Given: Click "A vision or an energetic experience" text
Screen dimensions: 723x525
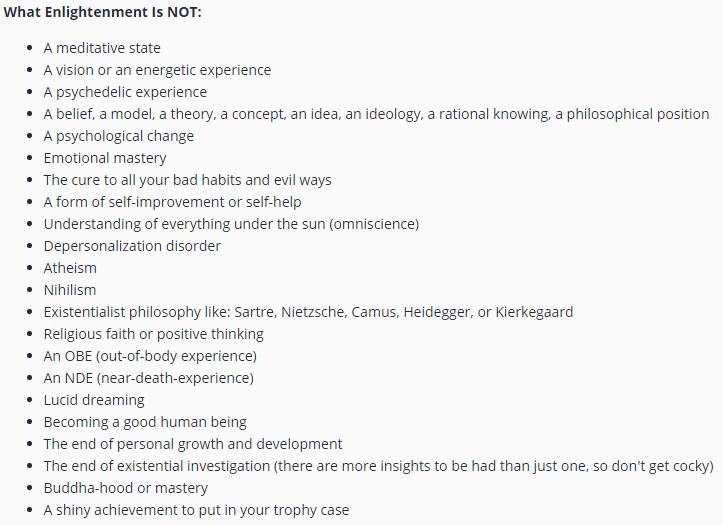Looking at the screenshot, I should [157, 70].
